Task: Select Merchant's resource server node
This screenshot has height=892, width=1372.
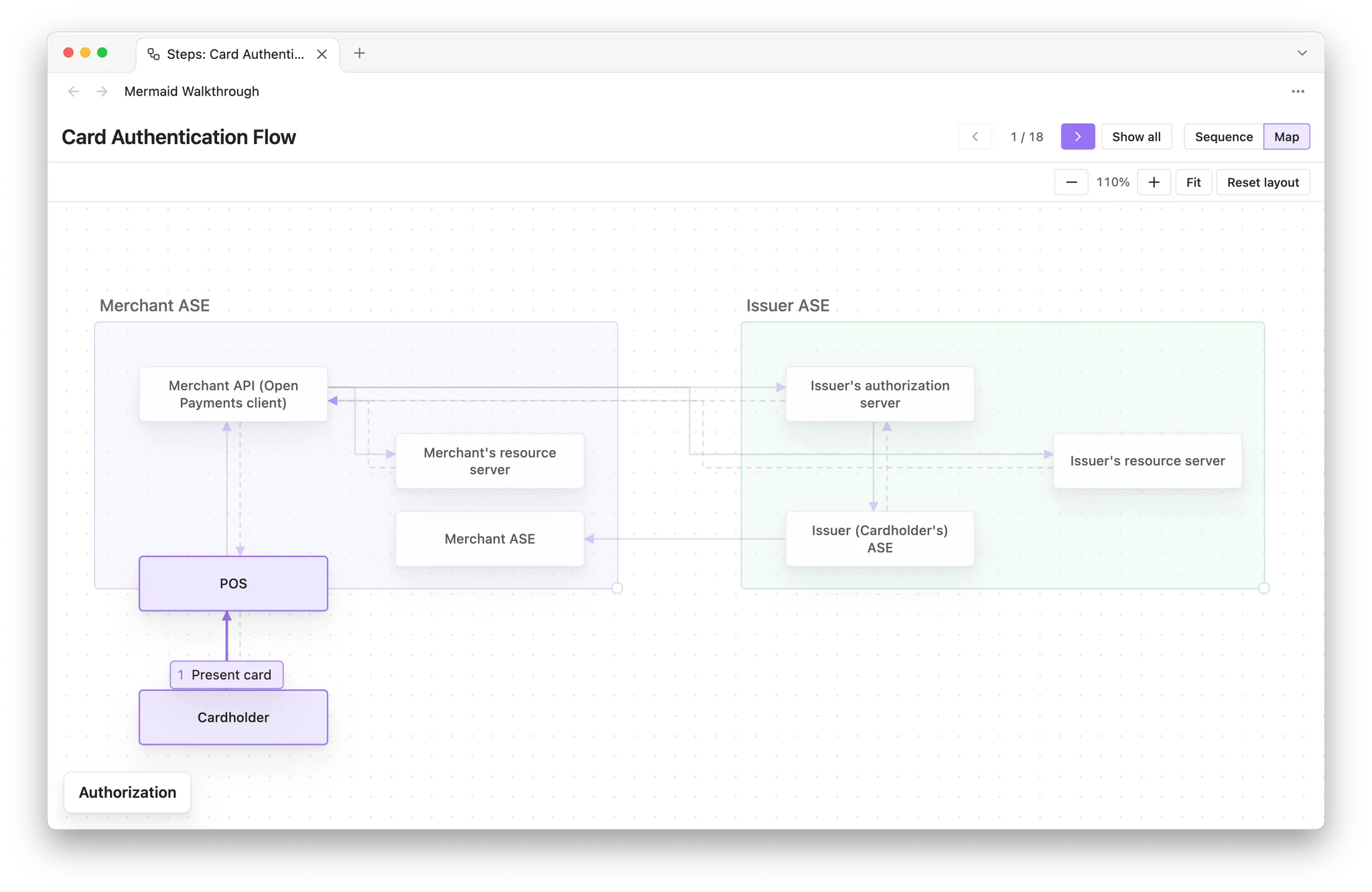Action: click(x=490, y=461)
